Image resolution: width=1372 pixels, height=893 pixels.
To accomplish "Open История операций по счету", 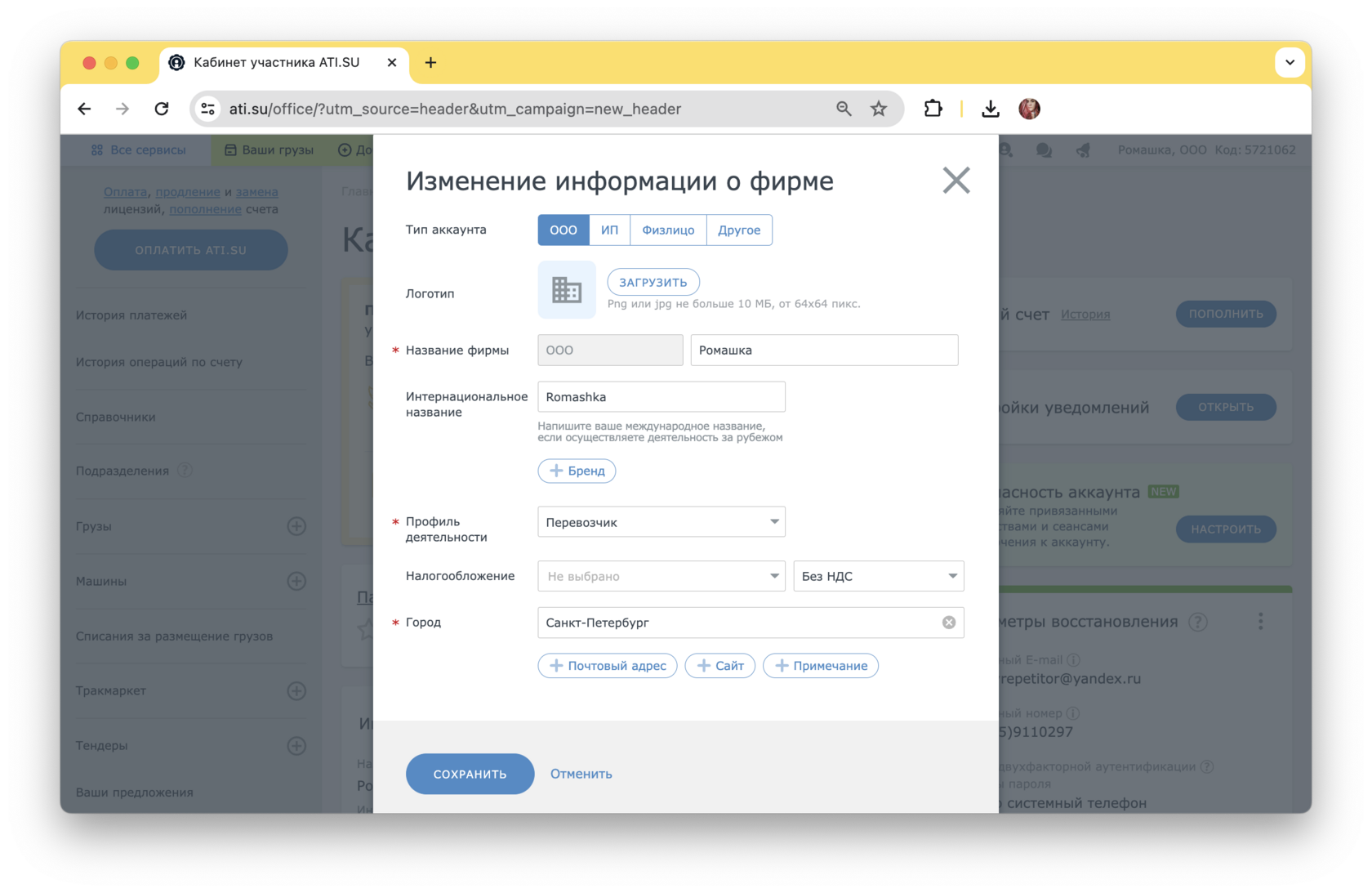I will 159,362.
